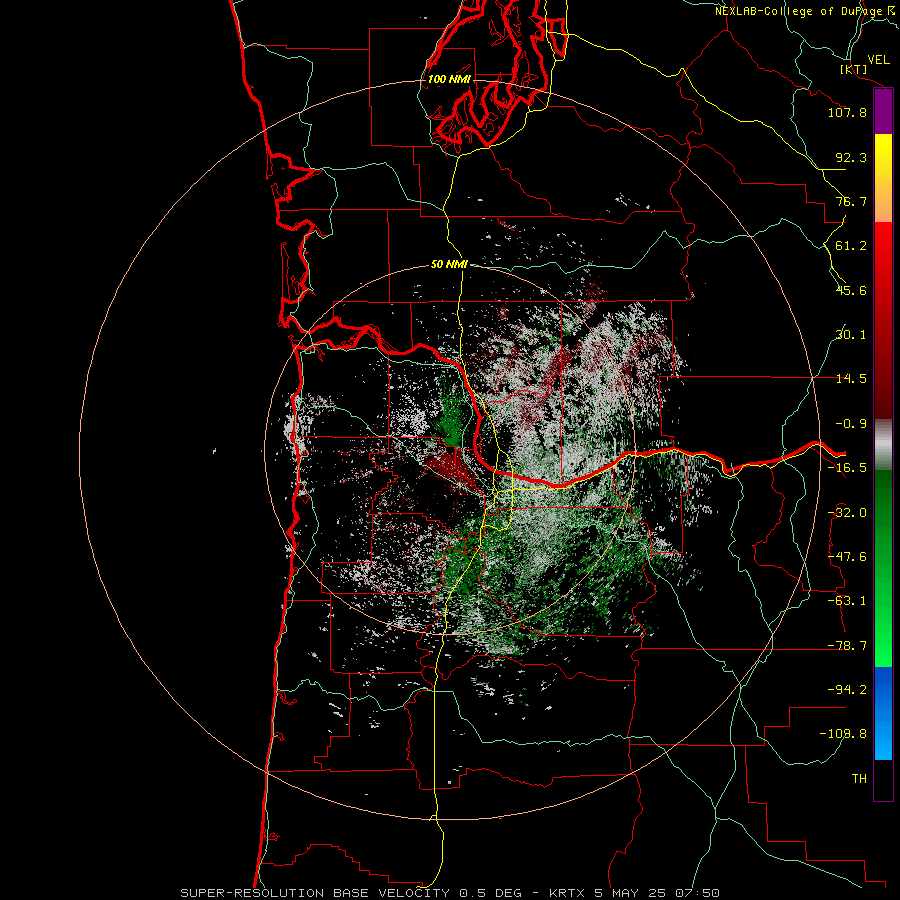Image resolution: width=900 pixels, height=900 pixels.
Task: Click the -47.6 legend value
Action: [847, 557]
